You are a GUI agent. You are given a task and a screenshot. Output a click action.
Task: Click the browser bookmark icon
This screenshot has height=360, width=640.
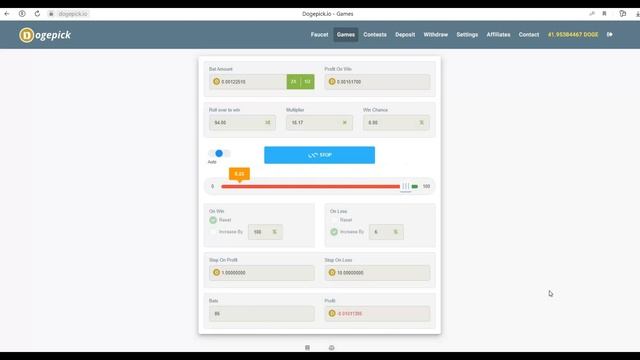604,13
